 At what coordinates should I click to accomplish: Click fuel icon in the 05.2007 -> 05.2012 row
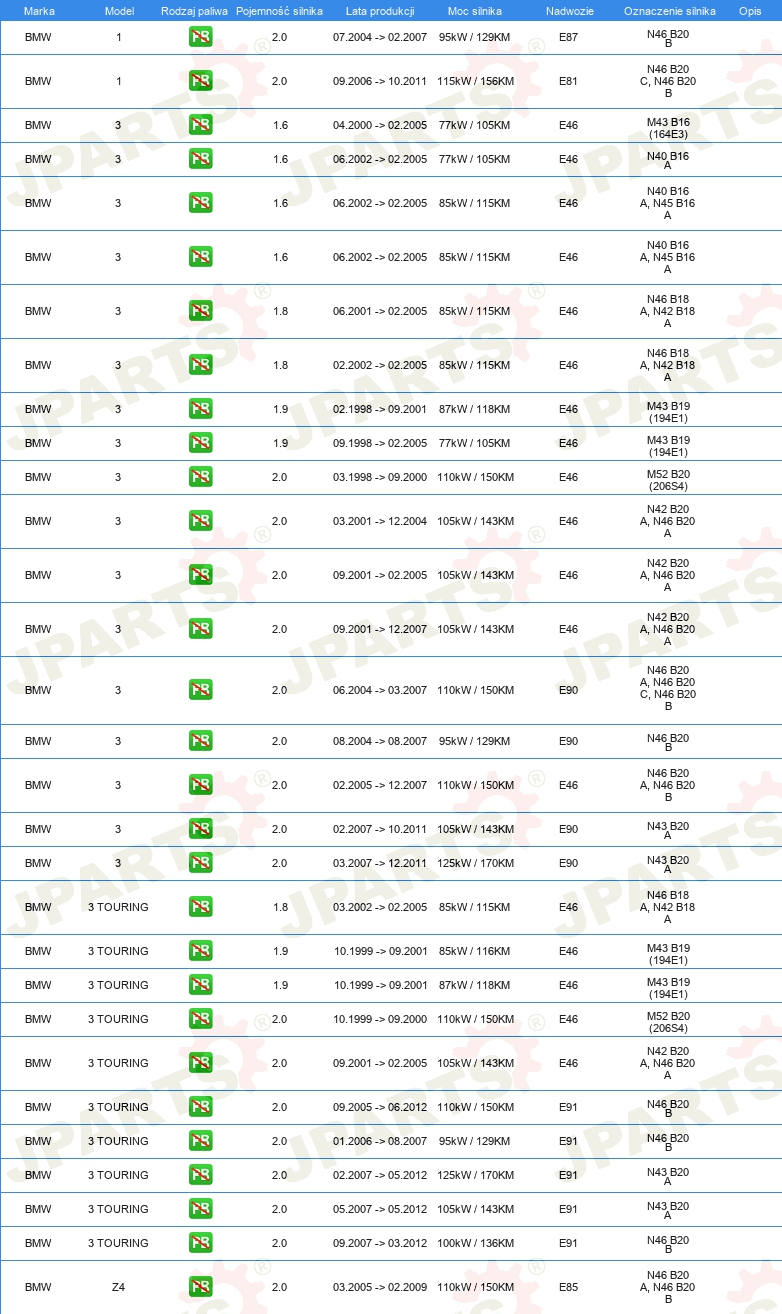200,1209
